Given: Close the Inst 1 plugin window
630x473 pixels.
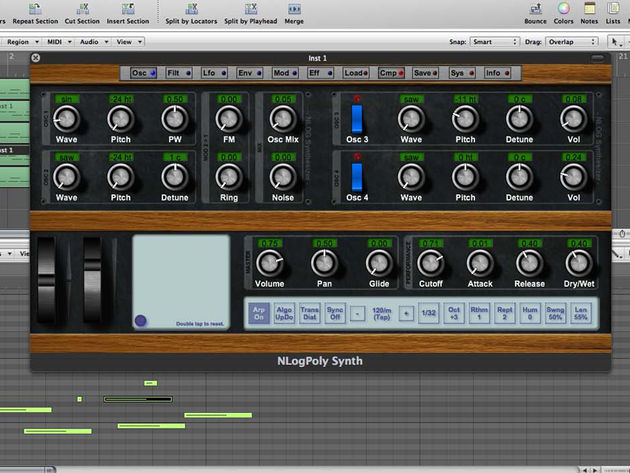Looking at the screenshot, I should tap(35, 58).
